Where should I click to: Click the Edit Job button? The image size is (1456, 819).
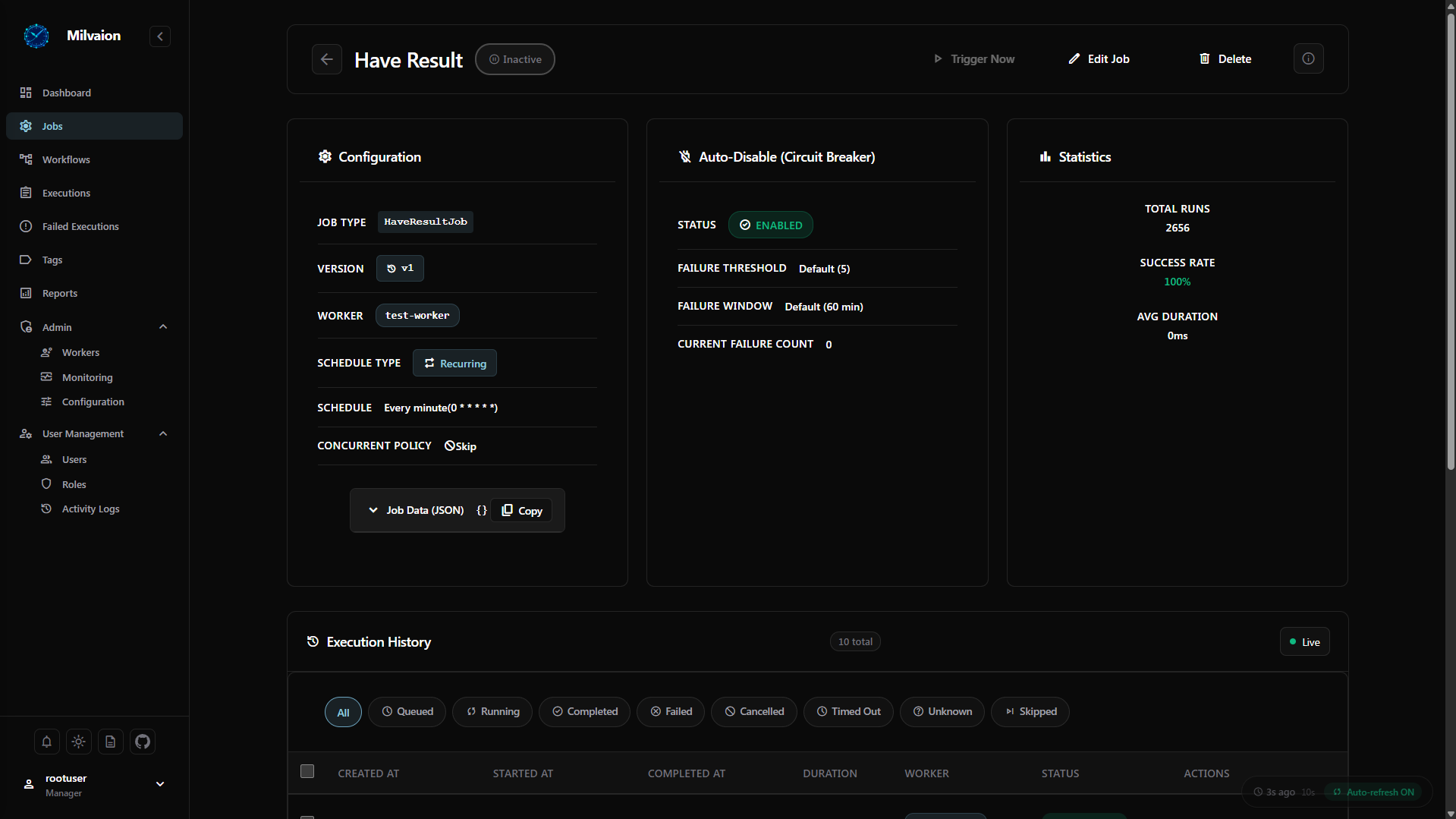pyautogui.click(x=1099, y=58)
